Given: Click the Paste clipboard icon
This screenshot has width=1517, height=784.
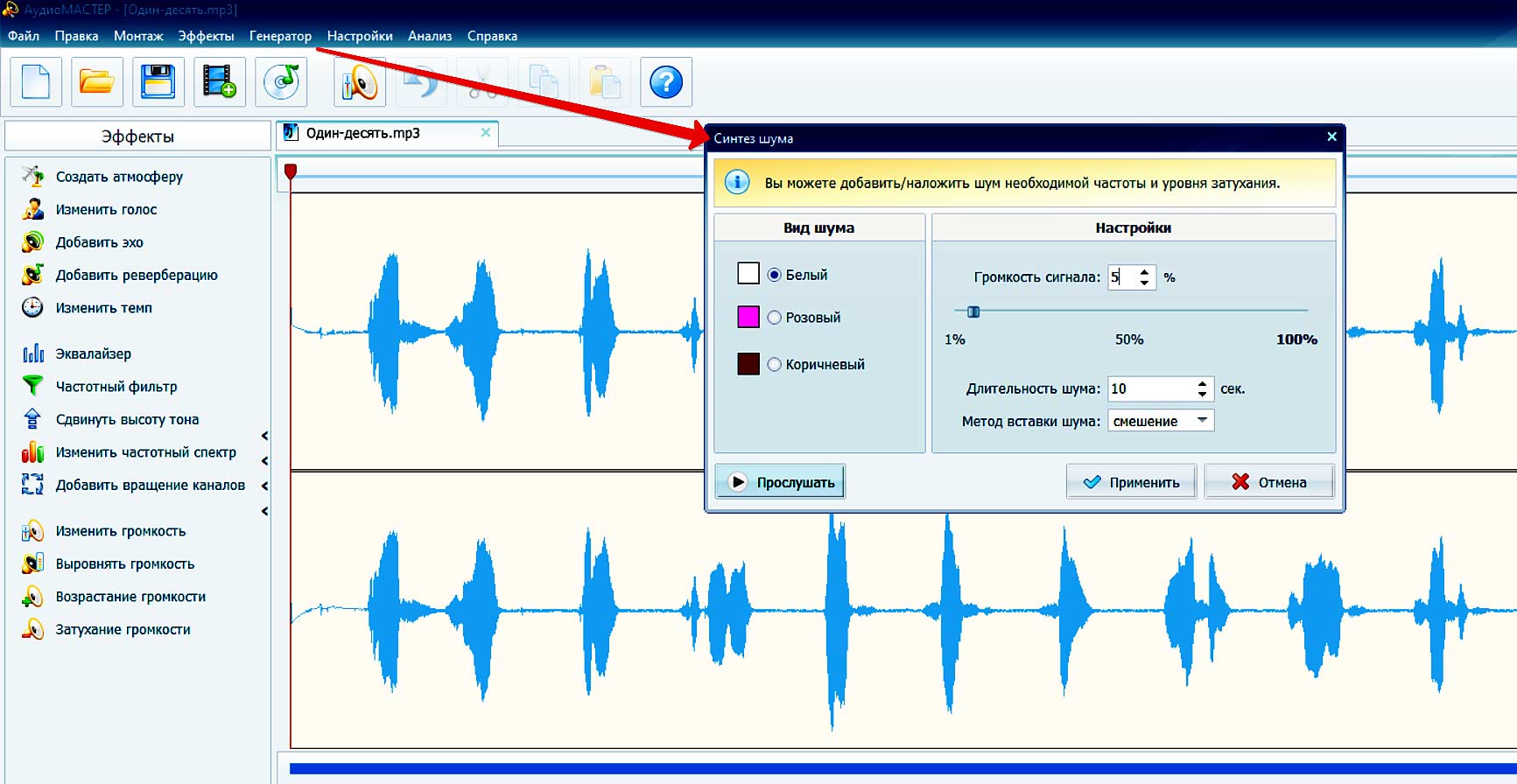Looking at the screenshot, I should click(x=605, y=82).
